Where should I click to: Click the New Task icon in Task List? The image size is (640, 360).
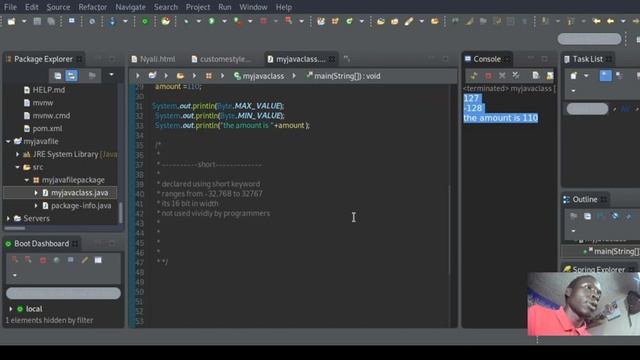[574, 76]
